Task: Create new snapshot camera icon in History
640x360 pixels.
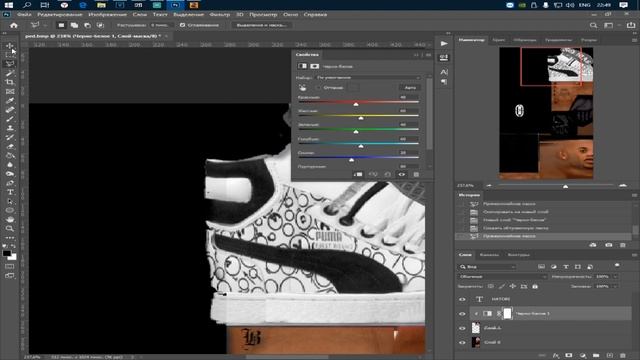Action: coord(609,245)
